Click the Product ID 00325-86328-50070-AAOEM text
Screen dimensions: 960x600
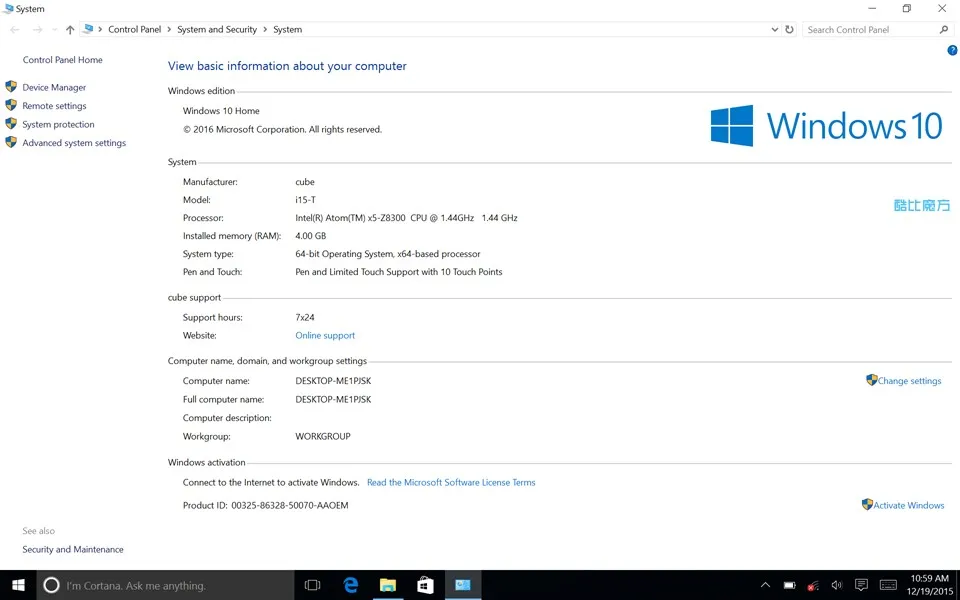[x=266, y=506]
